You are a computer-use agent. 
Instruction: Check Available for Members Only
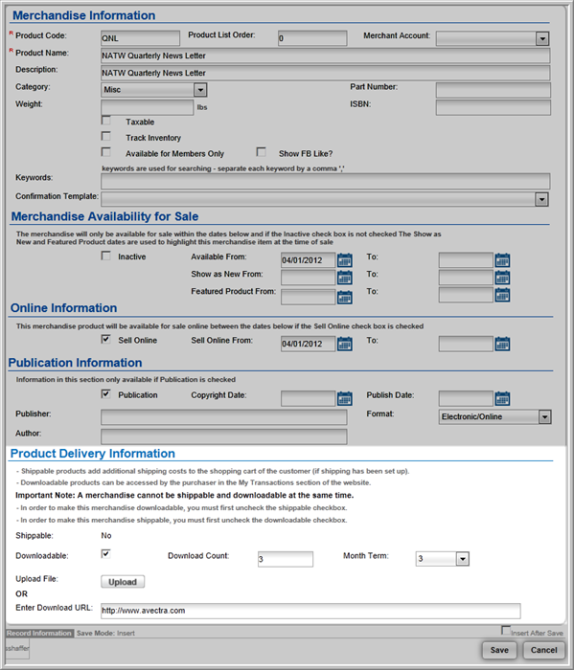pyautogui.click(x=106, y=152)
